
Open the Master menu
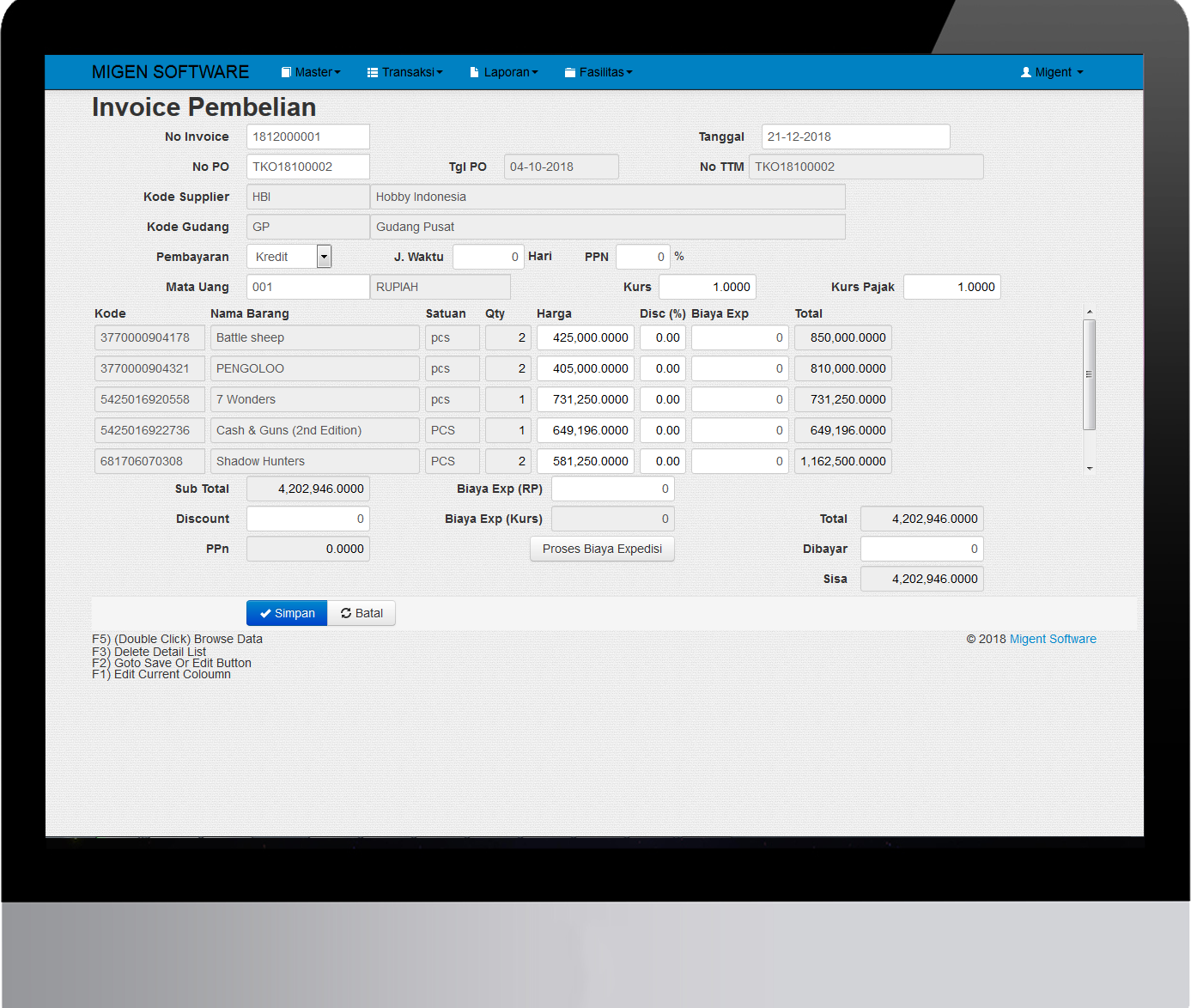point(311,72)
